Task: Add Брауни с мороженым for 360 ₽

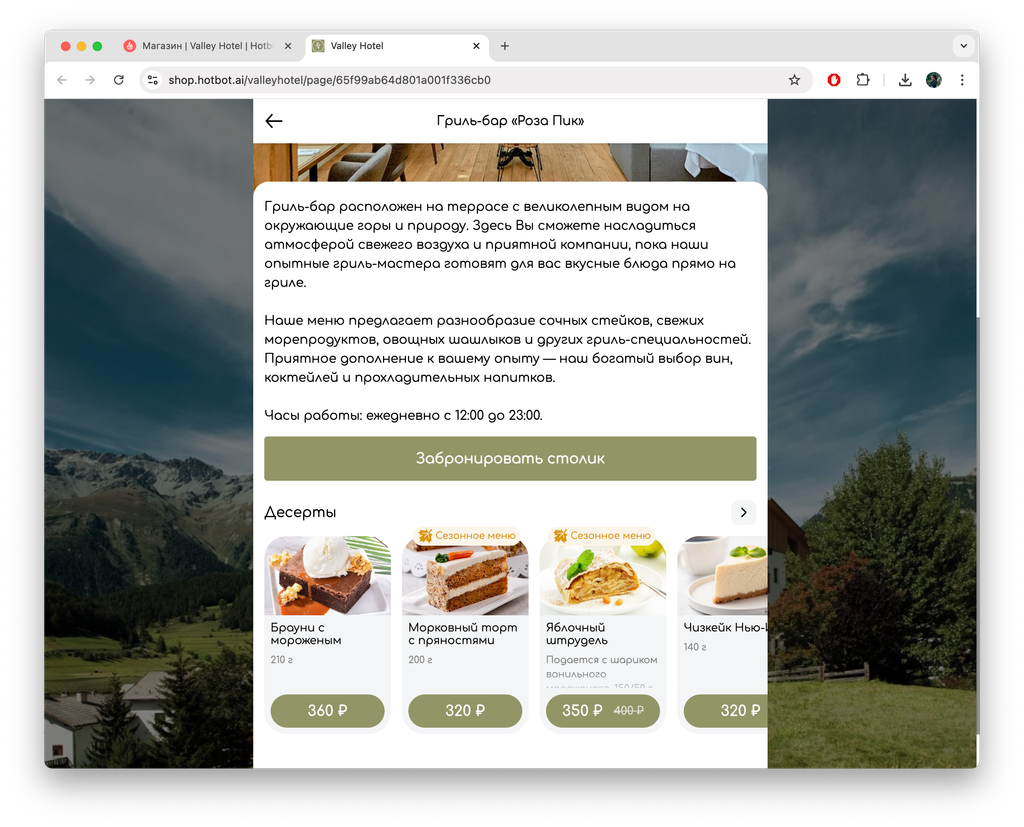Action: pos(327,710)
